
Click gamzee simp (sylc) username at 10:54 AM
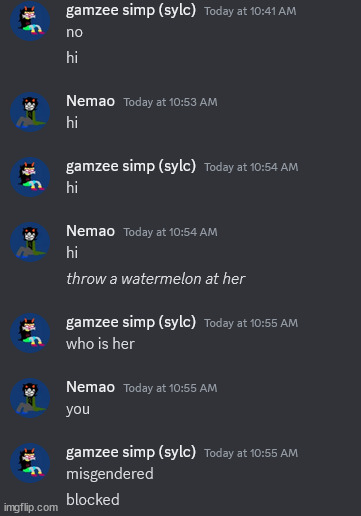(x=131, y=166)
